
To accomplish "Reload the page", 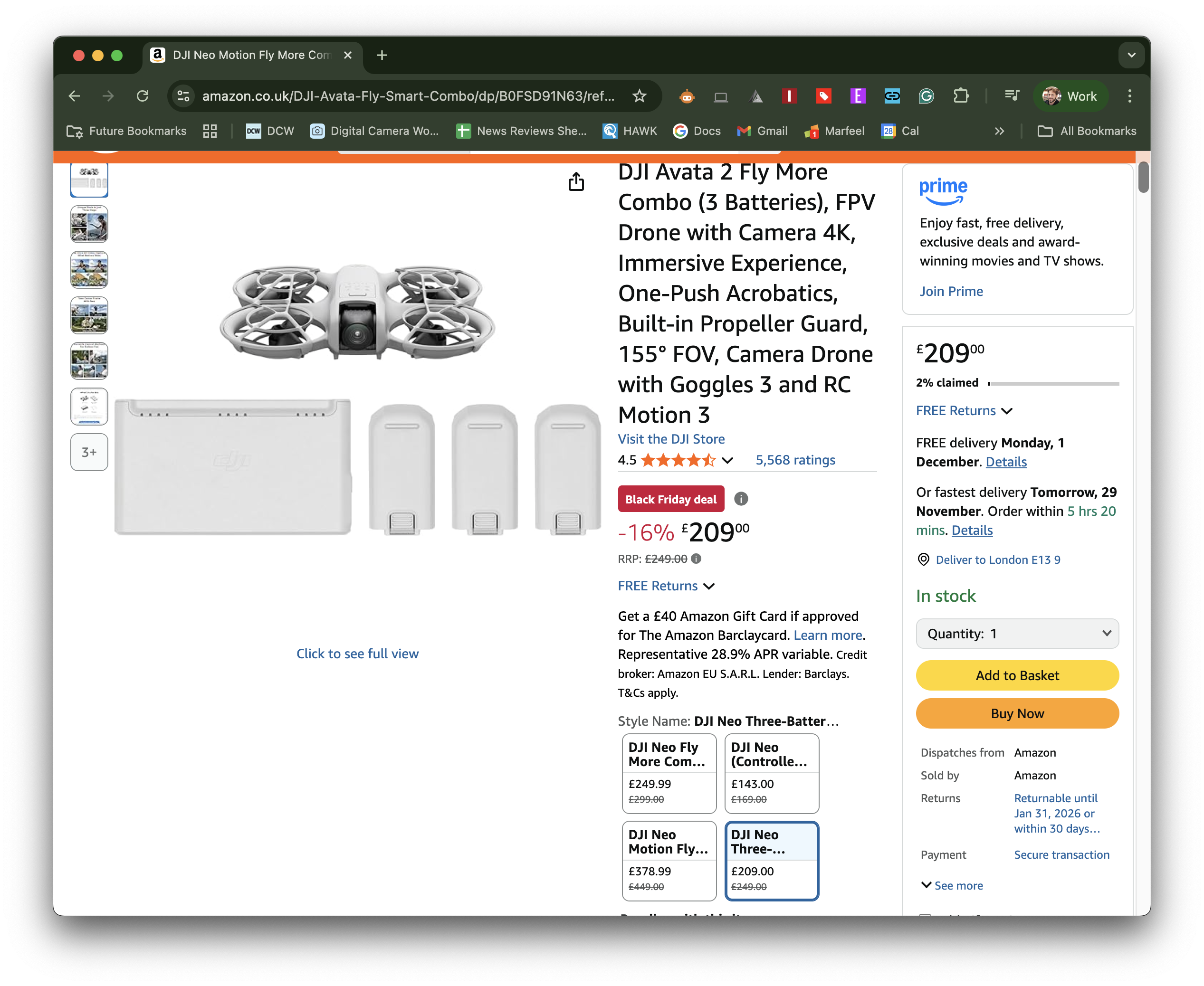I will 143,96.
